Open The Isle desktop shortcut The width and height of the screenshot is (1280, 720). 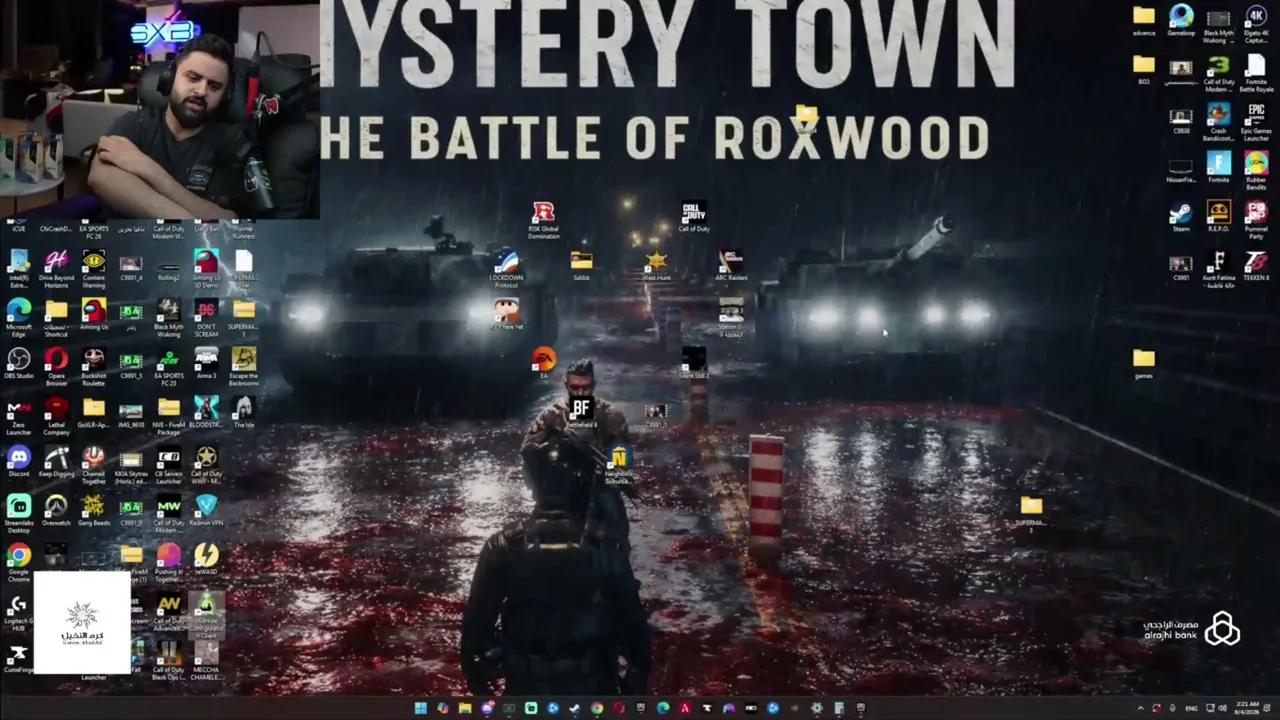pyautogui.click(x=244, y=413)
